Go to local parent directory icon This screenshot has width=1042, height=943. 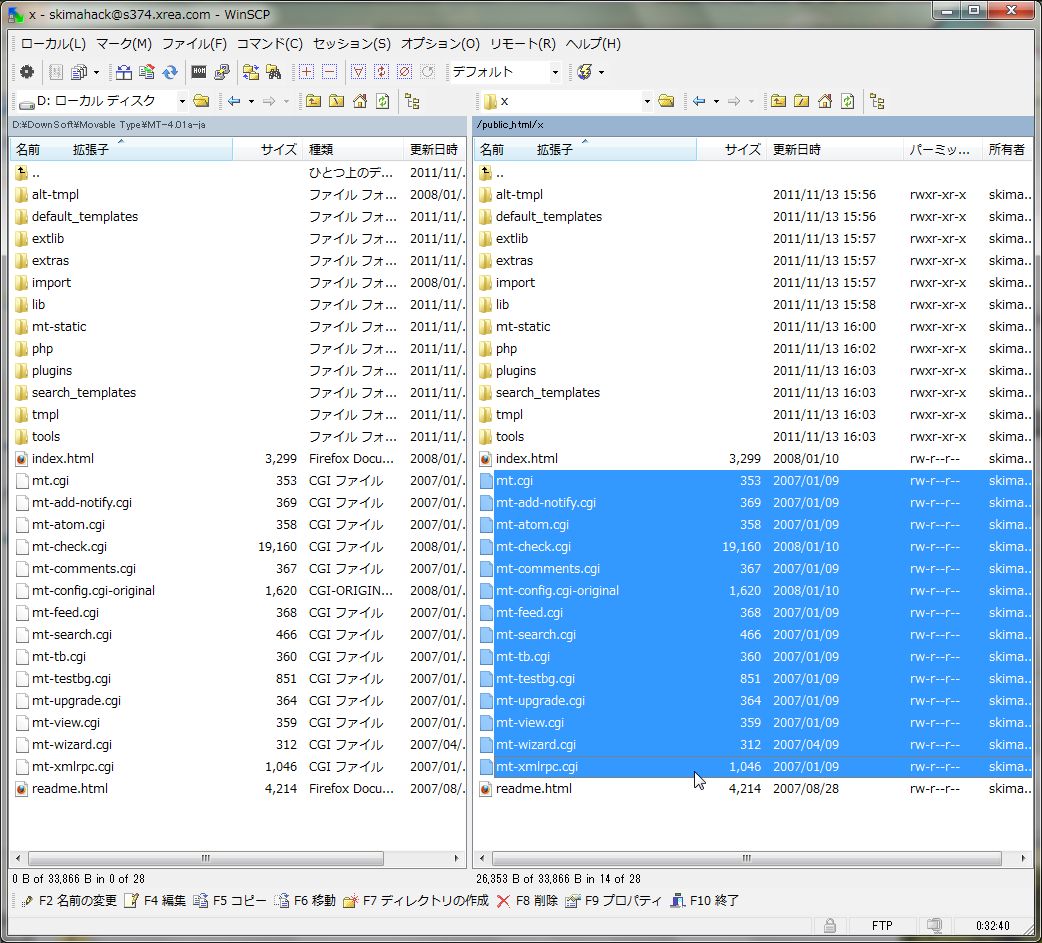click(x=313, y=101)
